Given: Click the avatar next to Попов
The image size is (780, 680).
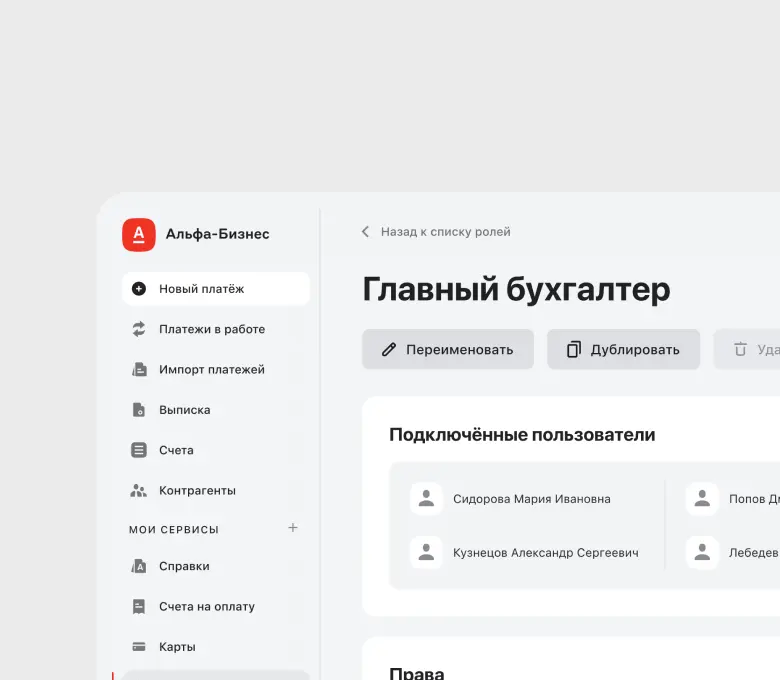Looking at the screenshot, I should click(702, 498).
